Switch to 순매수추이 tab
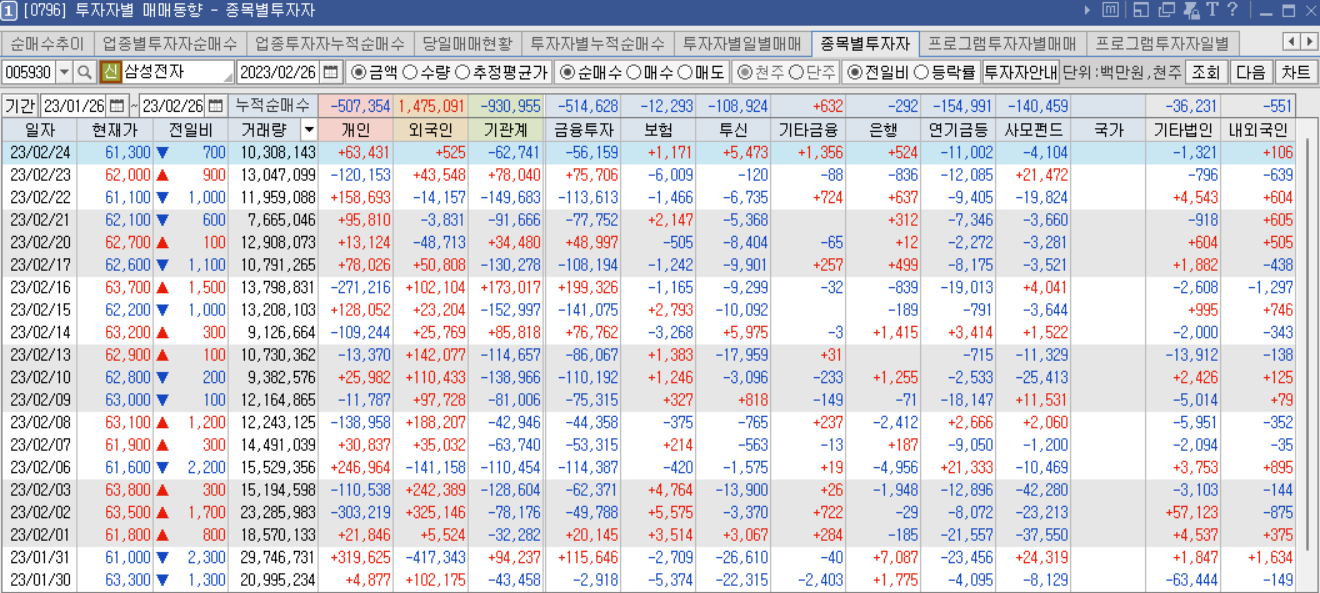The height and width of the screenshot is (593, 1320). (x=48, y=44)
